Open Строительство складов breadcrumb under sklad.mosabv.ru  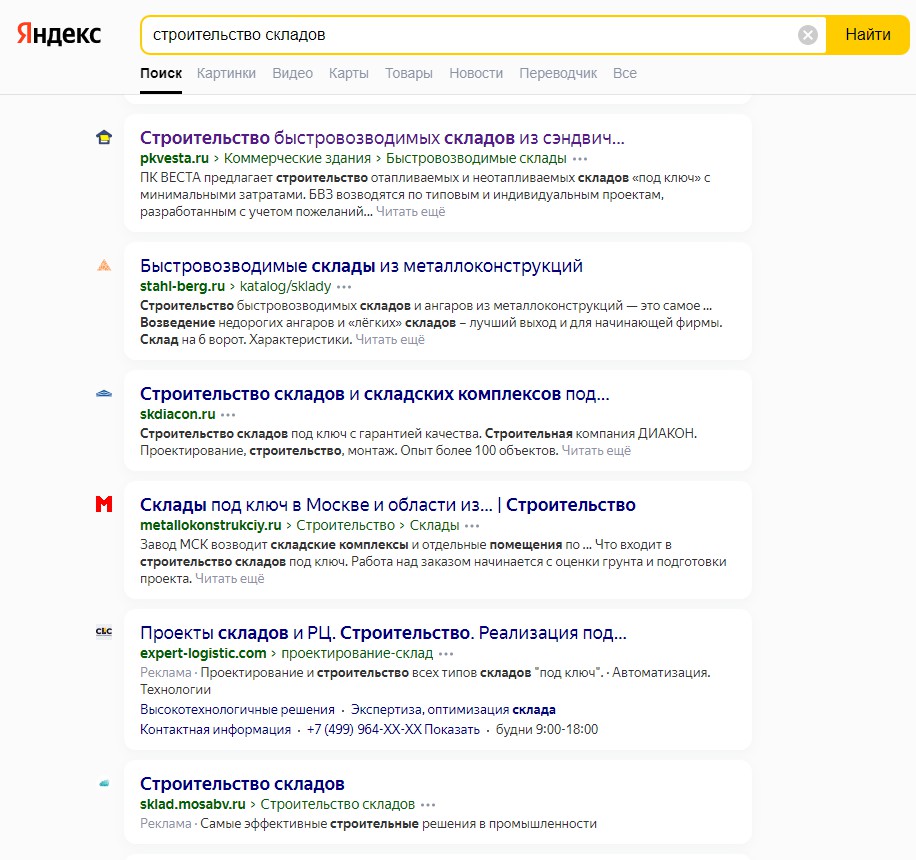[338, 804]
